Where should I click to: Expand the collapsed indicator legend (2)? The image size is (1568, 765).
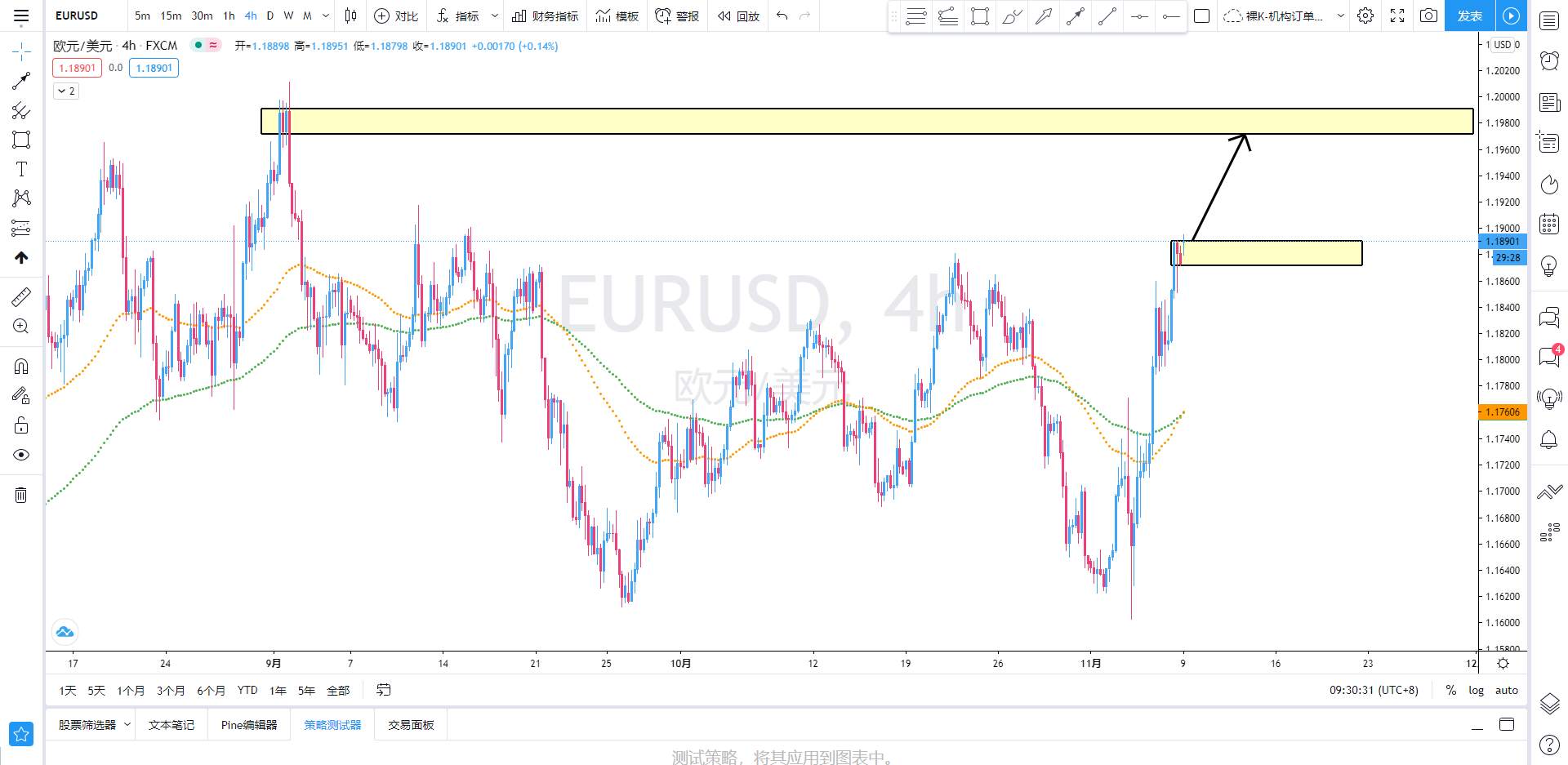(x=66, y=91)
